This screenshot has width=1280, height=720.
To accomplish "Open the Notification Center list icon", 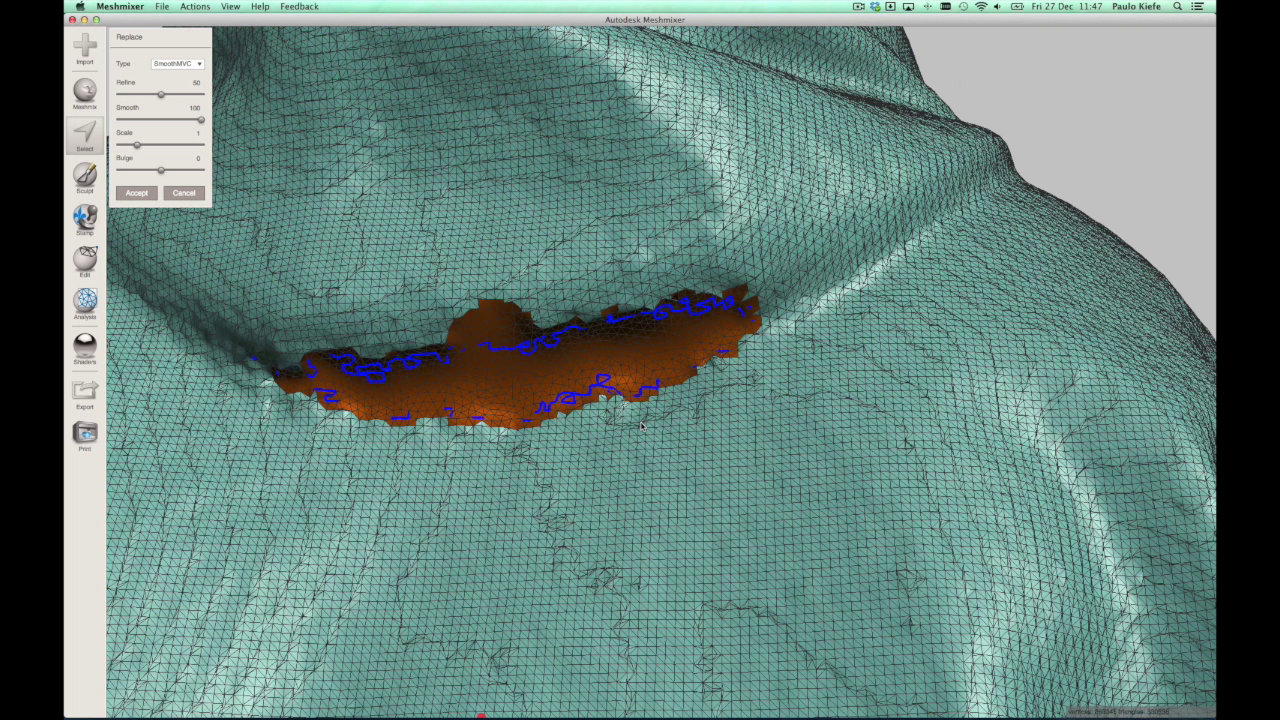I will tap(1197, 6).
